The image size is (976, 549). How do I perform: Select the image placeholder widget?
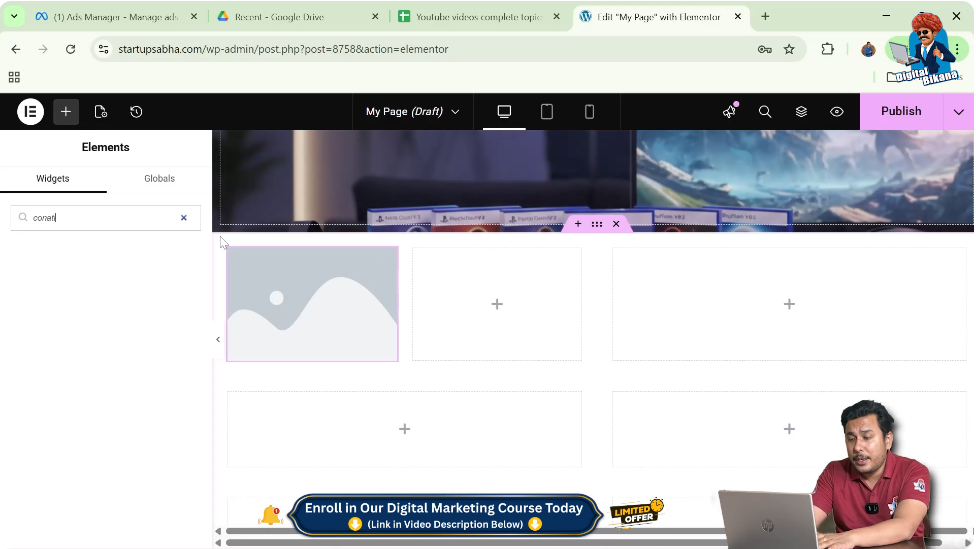pyautogui.click(x=312, y=304)
